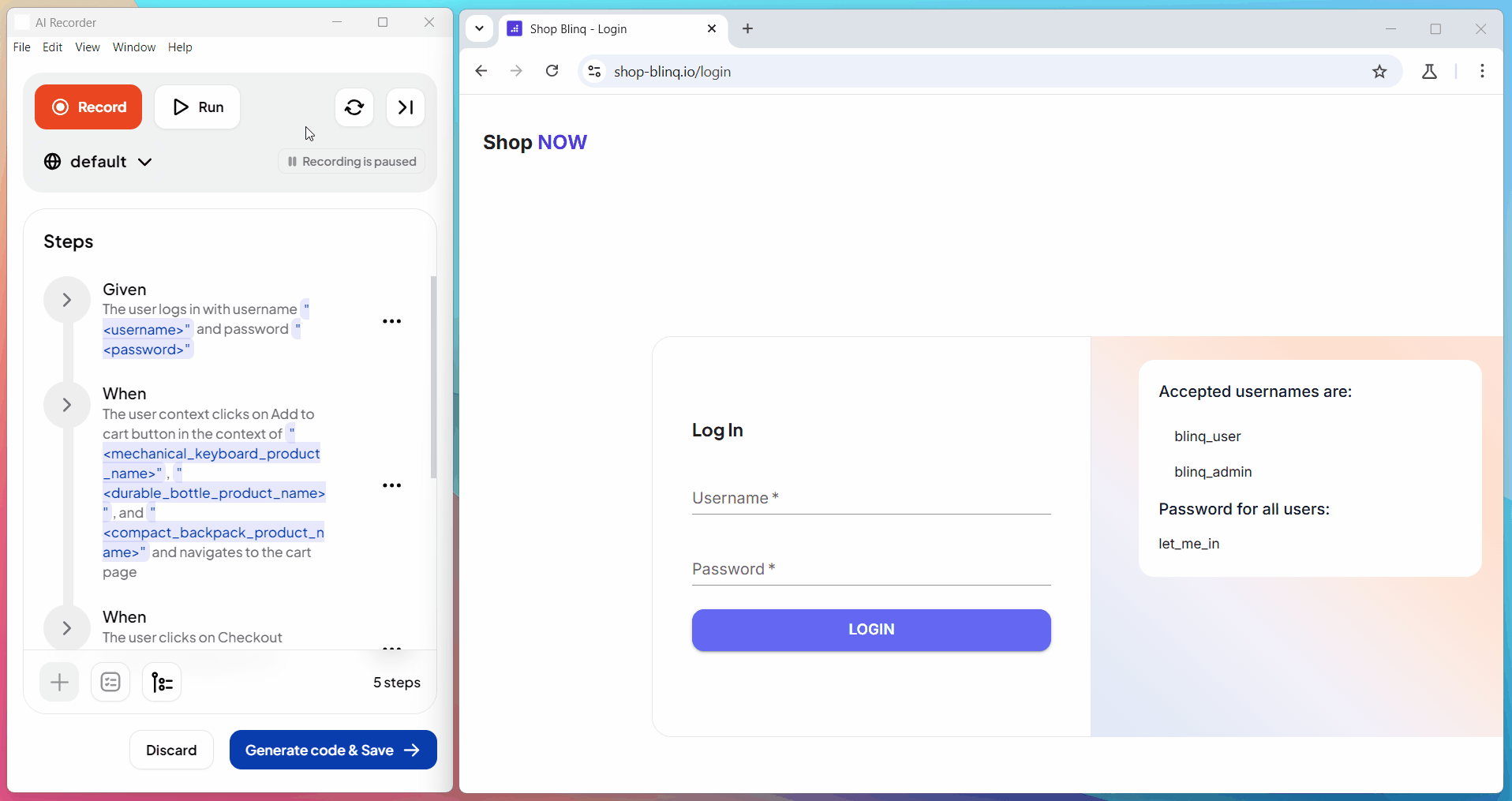Click the Steps panel vertical scrollbar
Image resolution: width=1512 pixels, height=801 pixels.
(433, 377)
